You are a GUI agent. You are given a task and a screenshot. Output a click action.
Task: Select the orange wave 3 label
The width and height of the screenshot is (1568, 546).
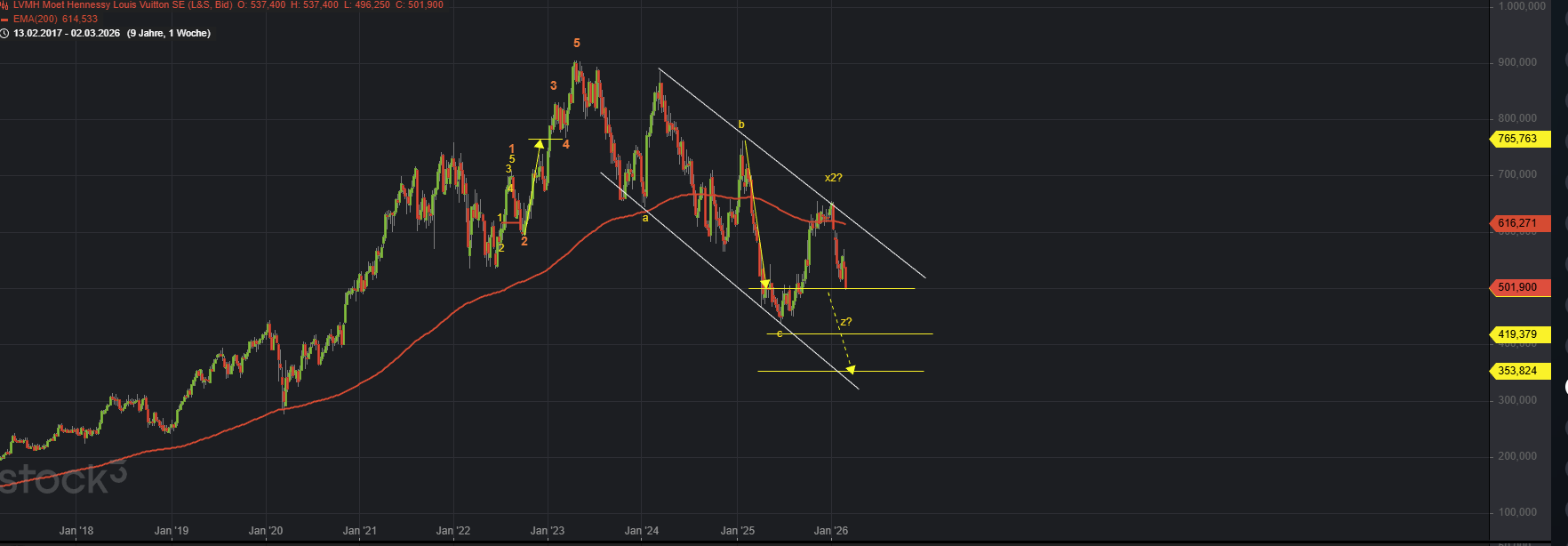(553, 86)
